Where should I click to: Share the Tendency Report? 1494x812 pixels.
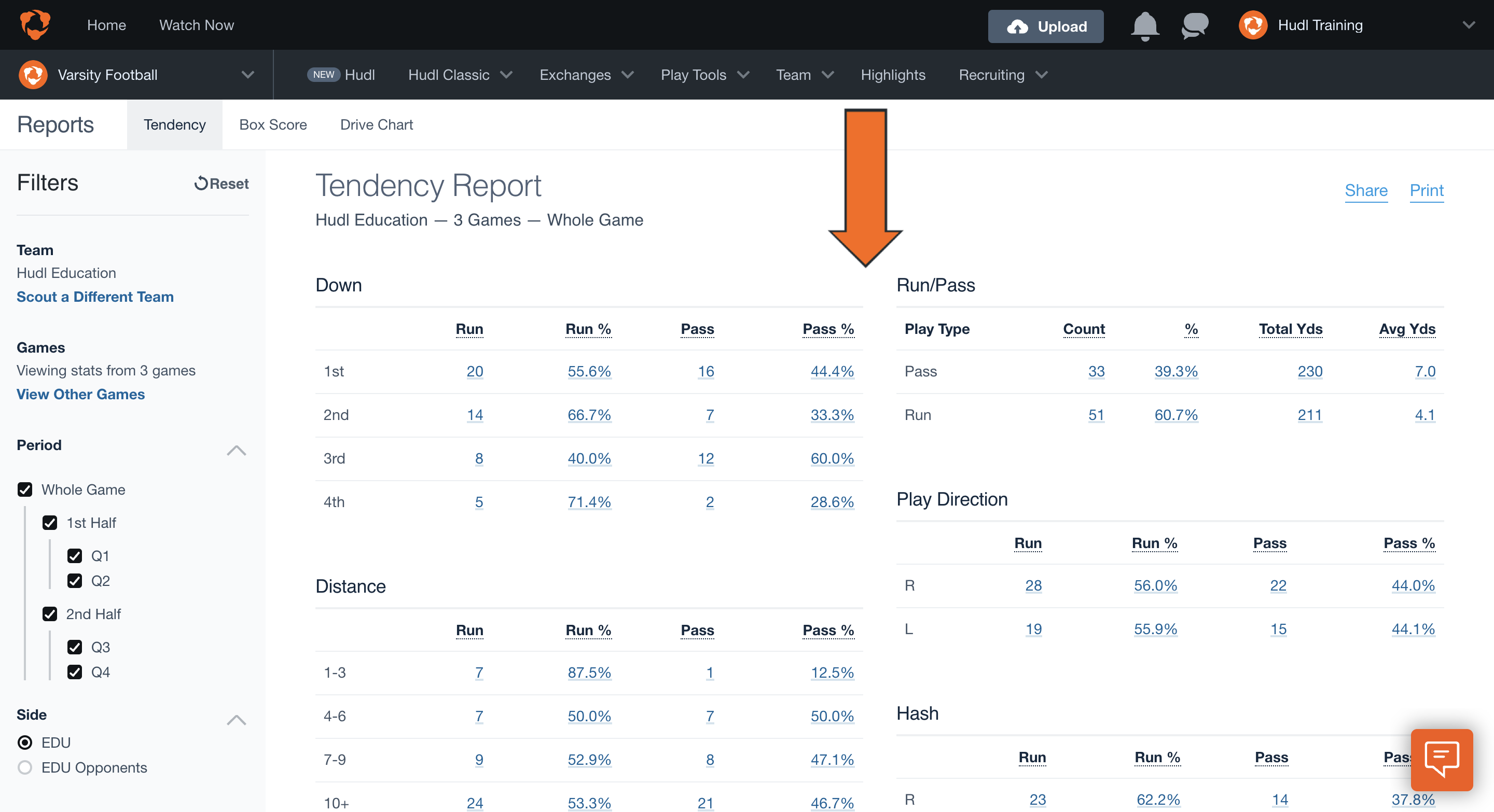tap(1366, 191)
